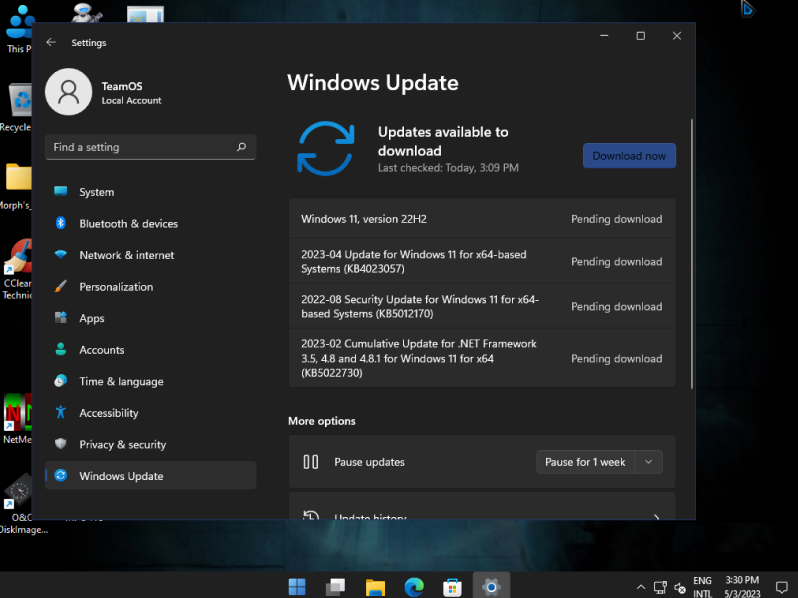Click the Pause updates icon
798x598 pixels.
pos(310,462)
